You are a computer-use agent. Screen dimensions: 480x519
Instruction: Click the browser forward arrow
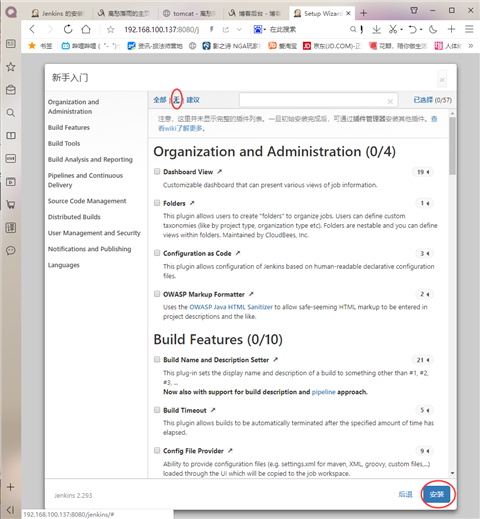click(50, 29)
